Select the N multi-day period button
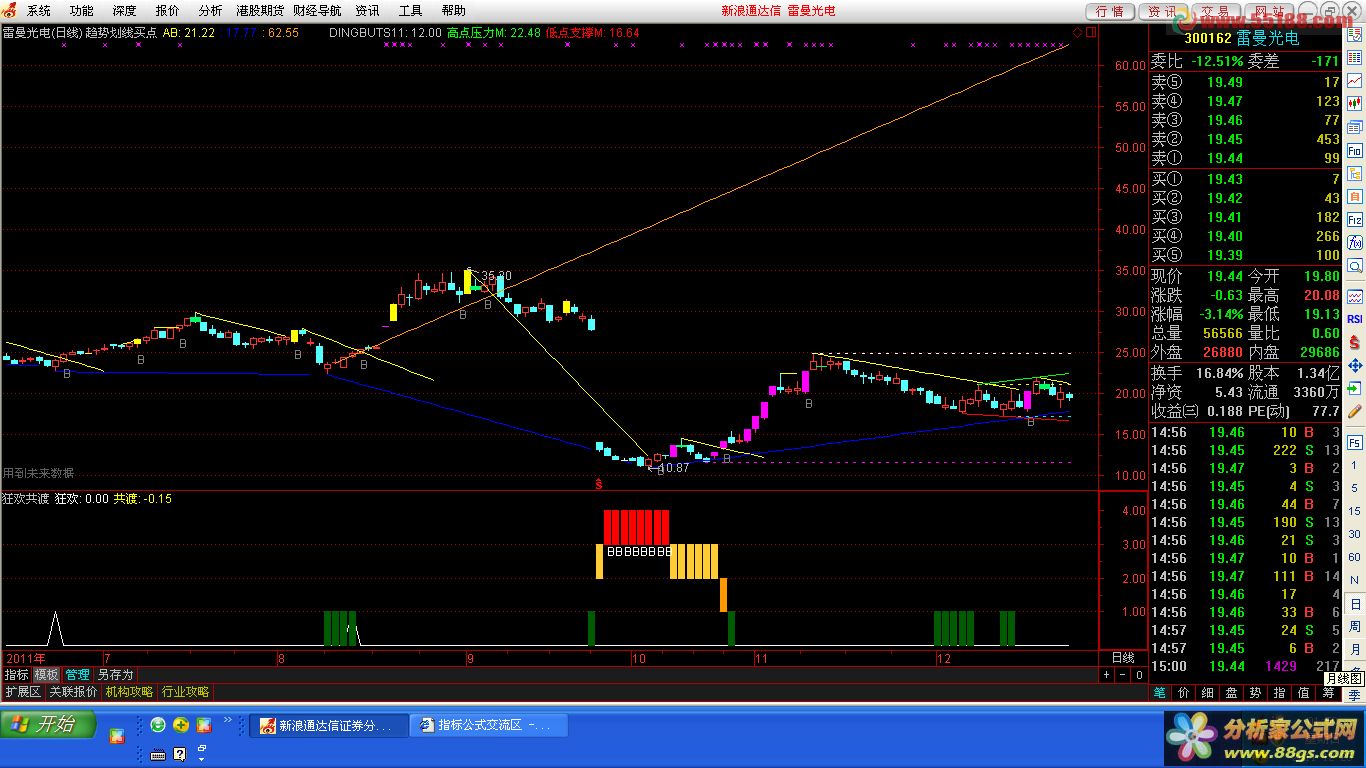The height and width of the screenshot is (768, 1366). pyautogui.click(x=1354, y=580)
